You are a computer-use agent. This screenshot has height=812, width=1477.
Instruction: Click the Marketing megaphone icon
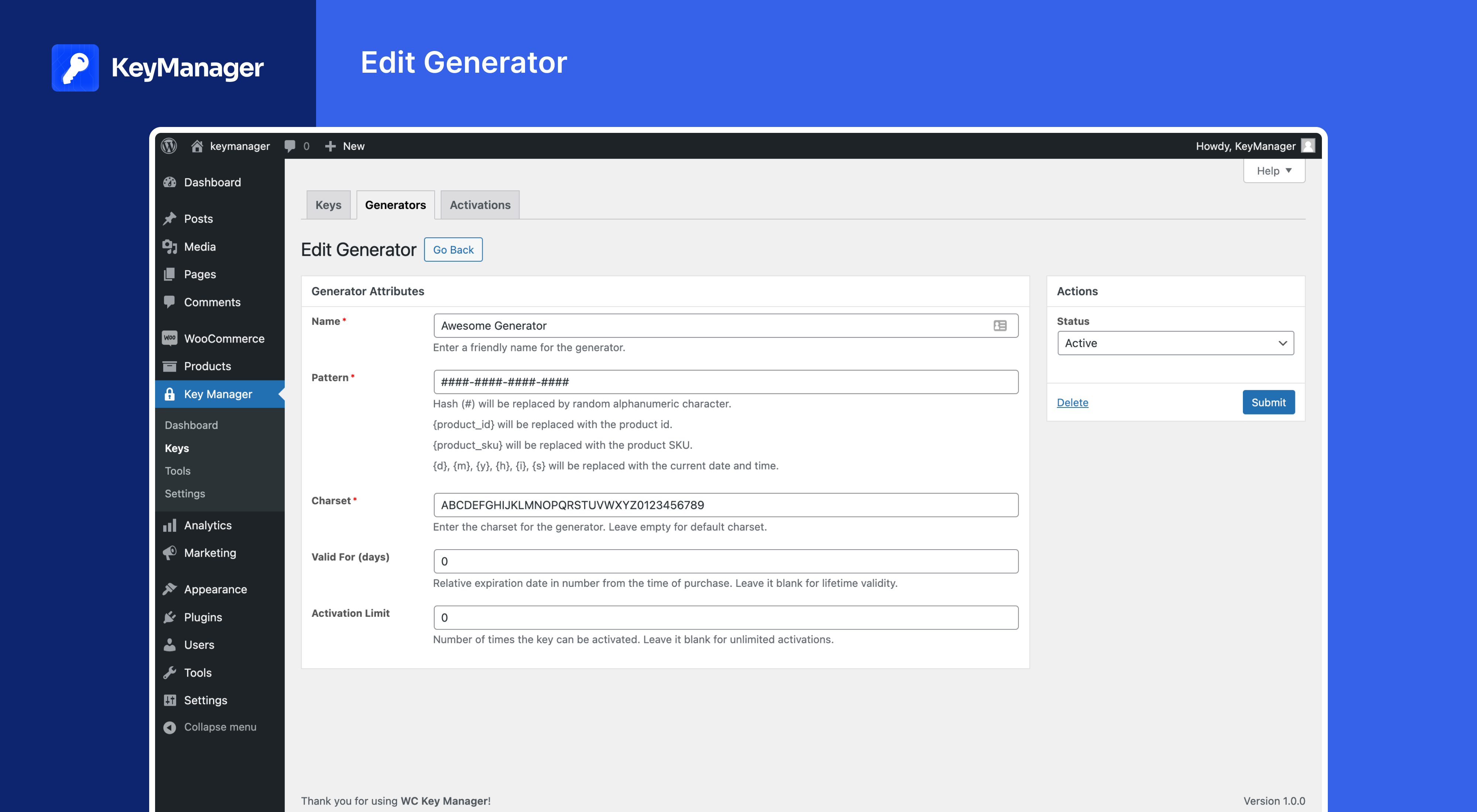point(170,553)
